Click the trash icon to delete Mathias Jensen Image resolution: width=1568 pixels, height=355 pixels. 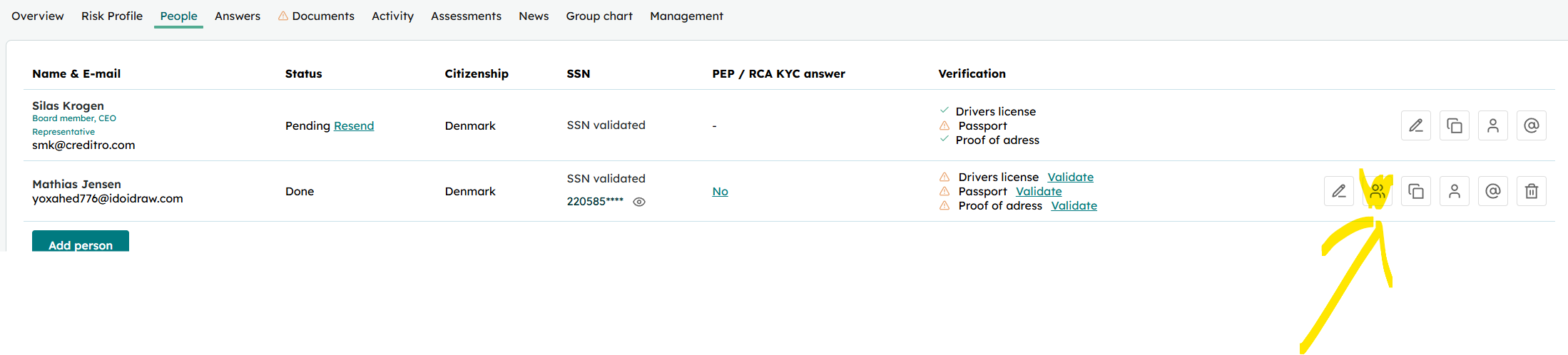coord(1532,191)
